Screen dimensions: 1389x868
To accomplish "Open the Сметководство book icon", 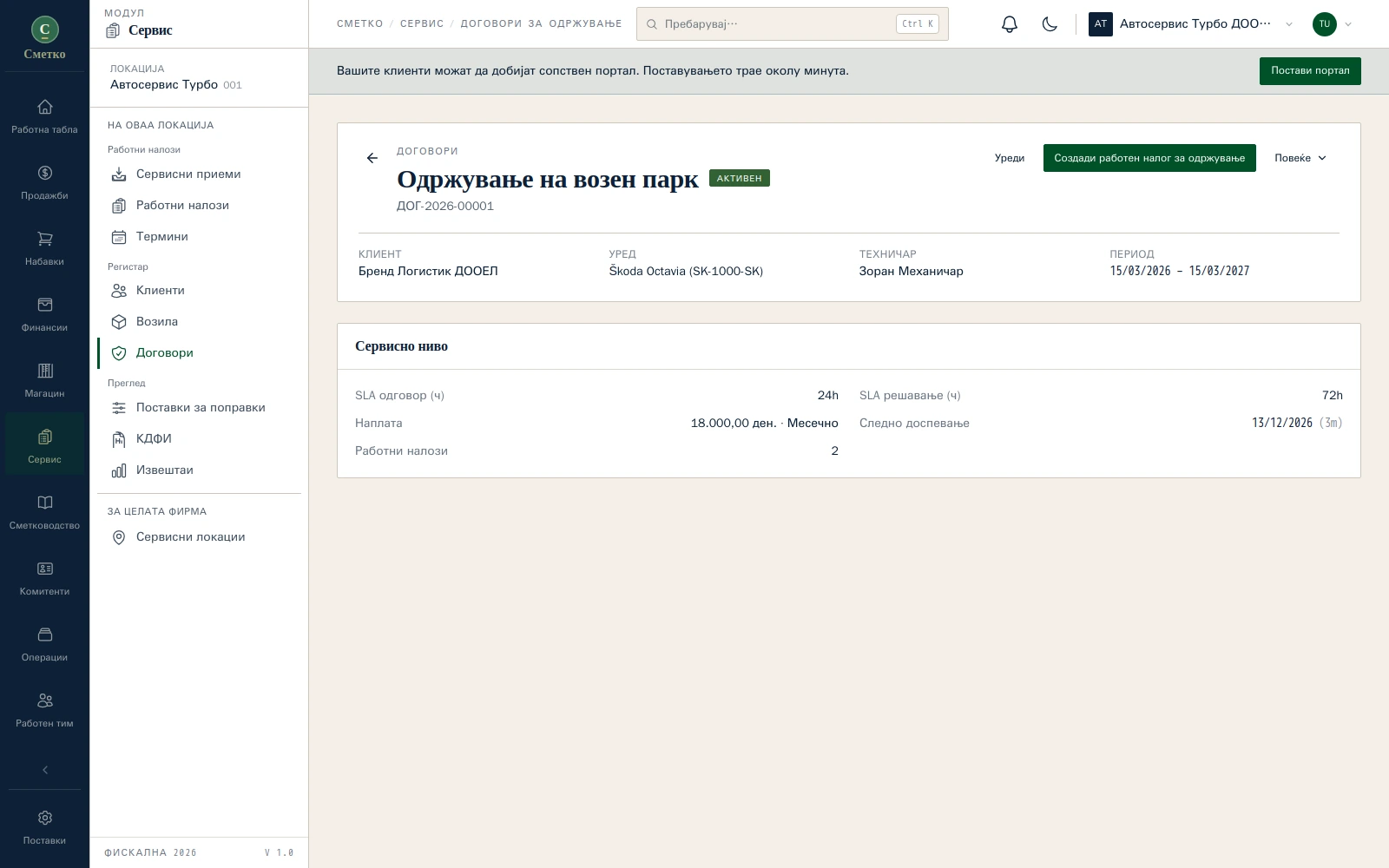I will [x=44, y=512].
